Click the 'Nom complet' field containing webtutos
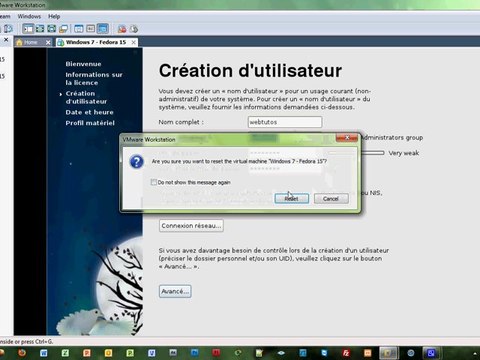This screenshot has height=360, width=480. [285, 122]
